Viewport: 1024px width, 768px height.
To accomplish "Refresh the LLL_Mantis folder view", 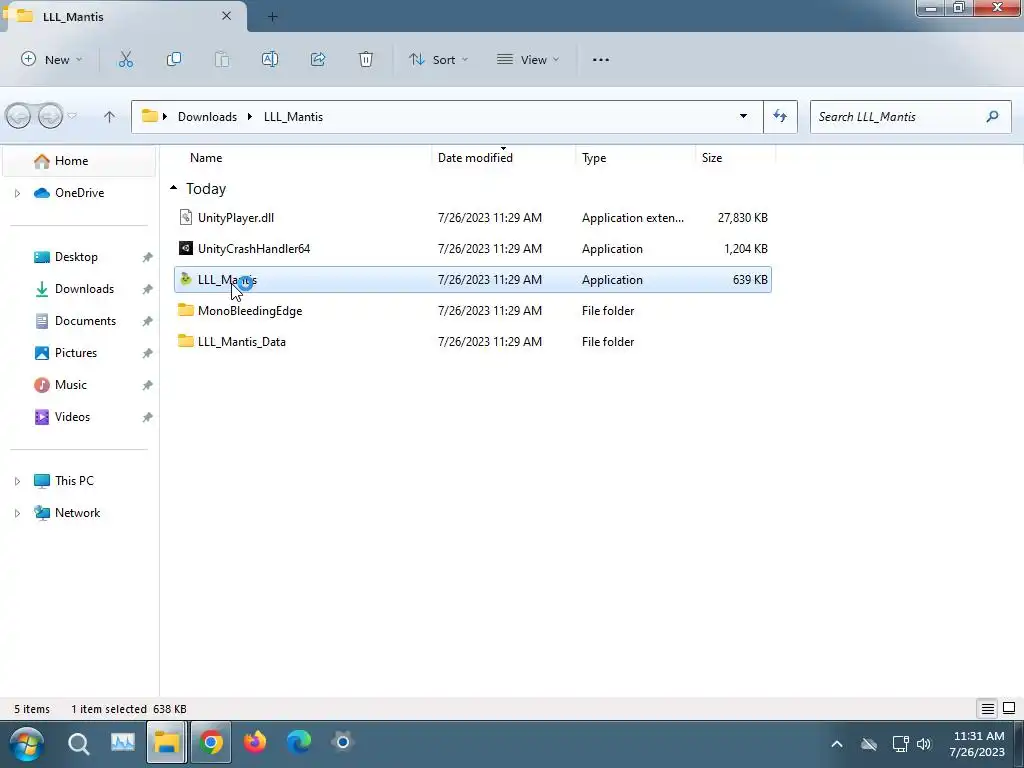I will pos(780,116).
